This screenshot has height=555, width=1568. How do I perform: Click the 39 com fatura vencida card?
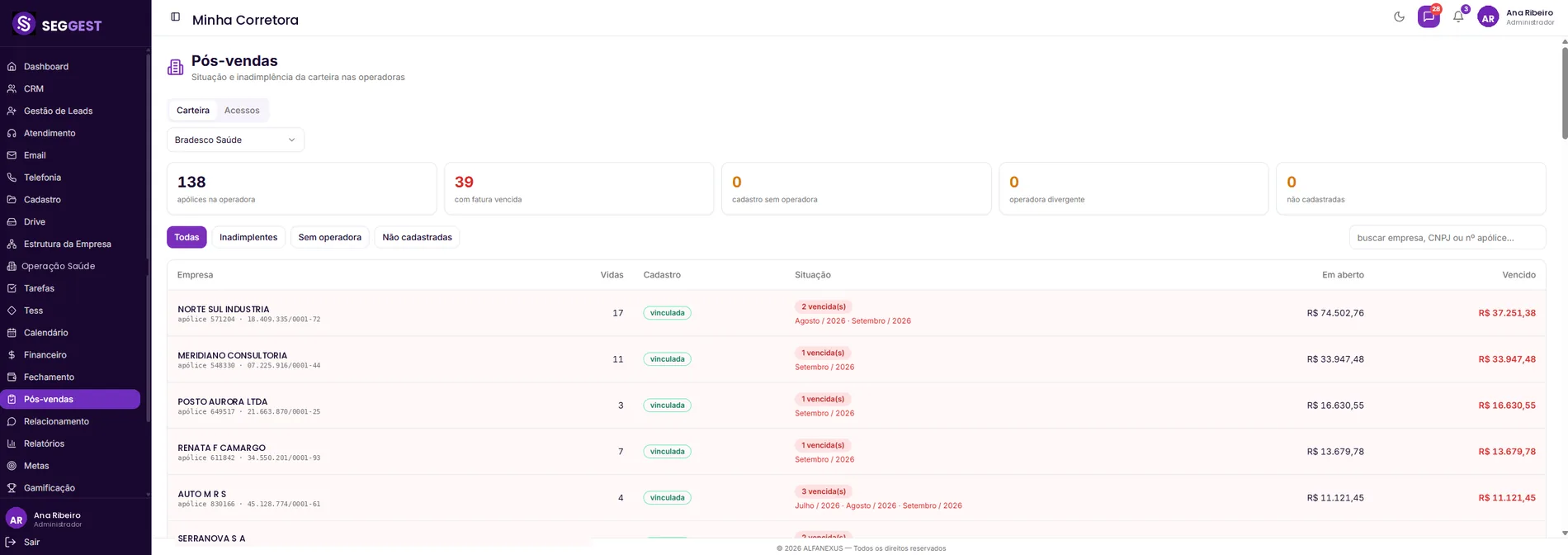[579, 188]
